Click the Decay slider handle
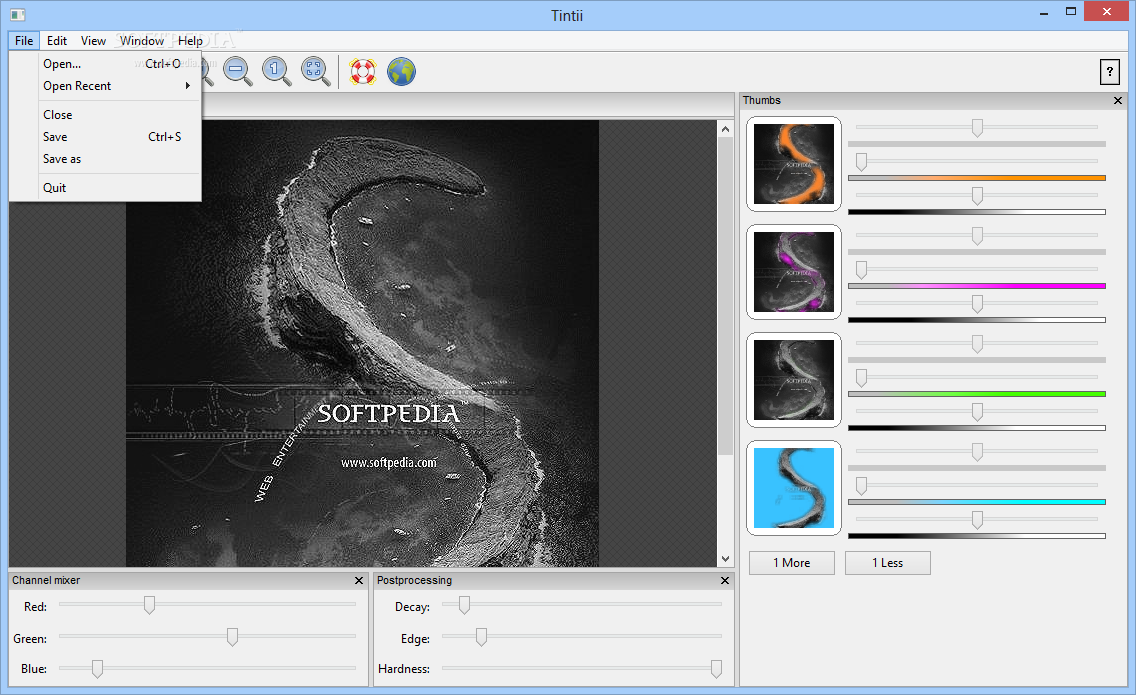This screenshot has height=695, width=1136. (x=464, y=605)
